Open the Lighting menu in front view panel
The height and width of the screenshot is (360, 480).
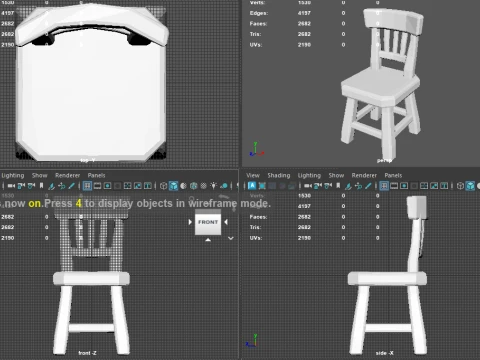[x=13, y=175]
